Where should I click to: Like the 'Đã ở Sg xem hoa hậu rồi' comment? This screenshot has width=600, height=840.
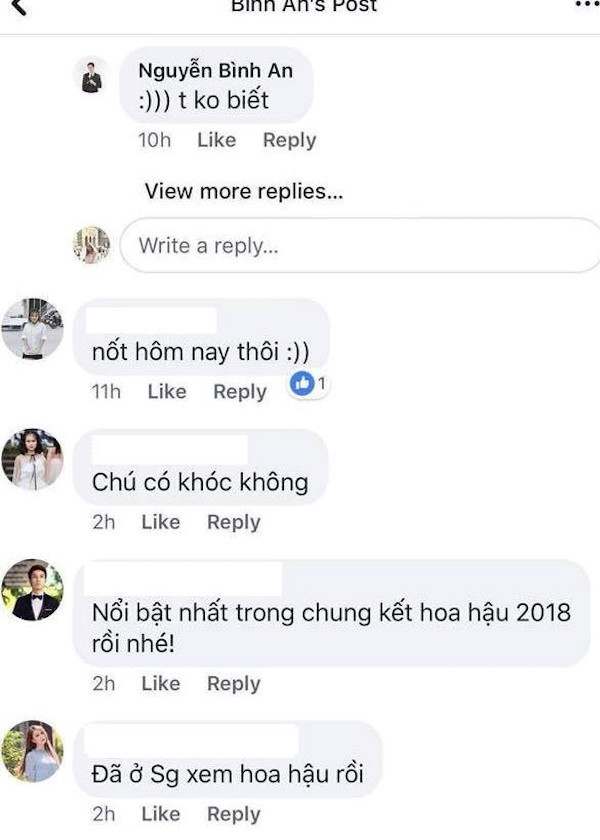pos(160,813)
